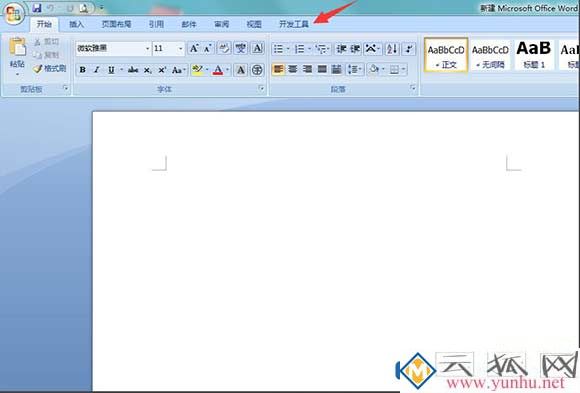Toggle italic formatting
Screen dimensions: 580x393
click(x=97, y=70)
